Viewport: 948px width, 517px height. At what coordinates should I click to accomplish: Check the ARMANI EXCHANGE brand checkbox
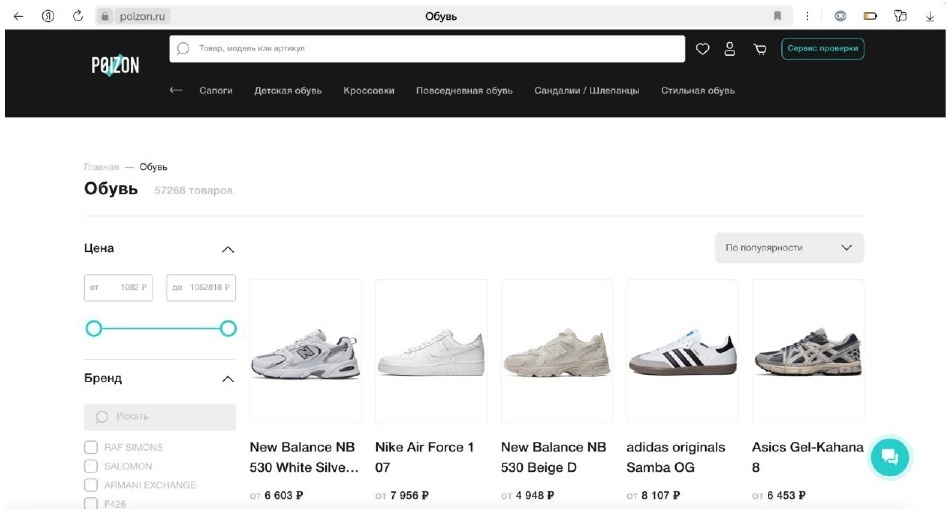point(91,485)
